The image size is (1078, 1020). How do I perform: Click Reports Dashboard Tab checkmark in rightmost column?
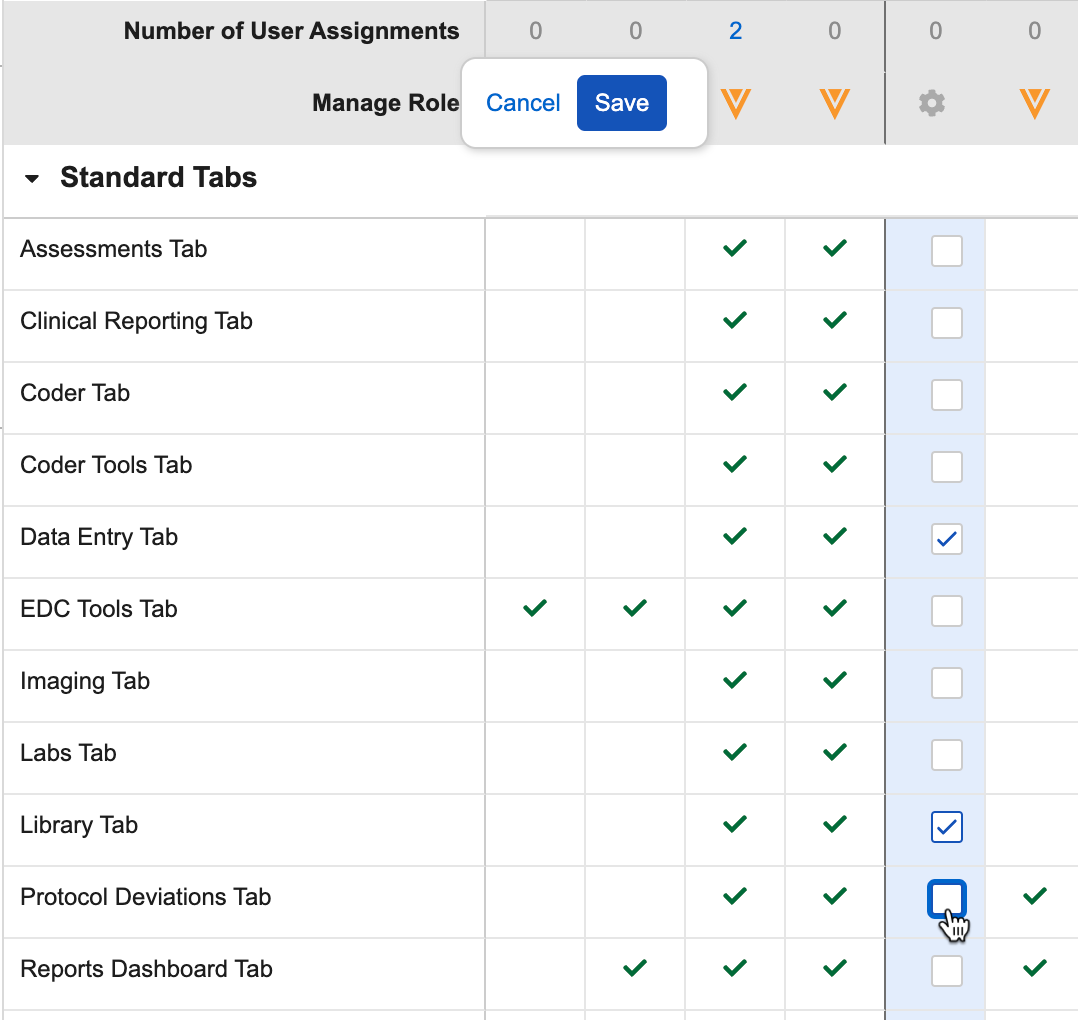(1035, 968)
